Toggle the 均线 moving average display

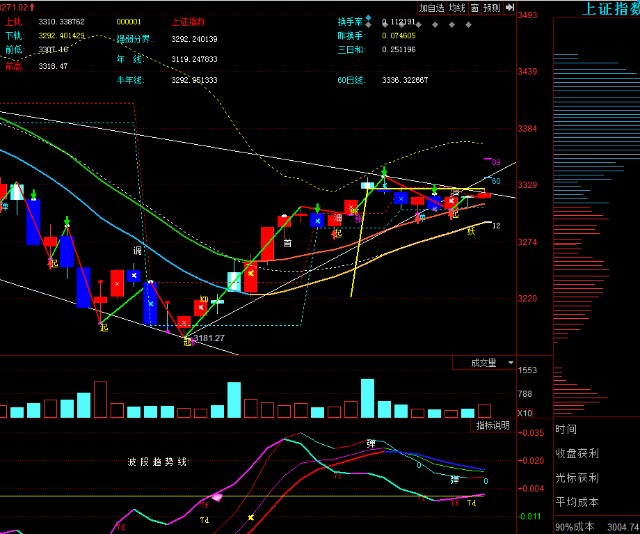(x=457, y=8)
